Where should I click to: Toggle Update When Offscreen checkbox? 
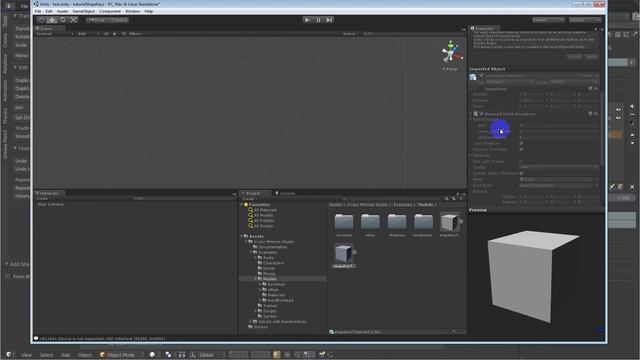pos(521,173)
